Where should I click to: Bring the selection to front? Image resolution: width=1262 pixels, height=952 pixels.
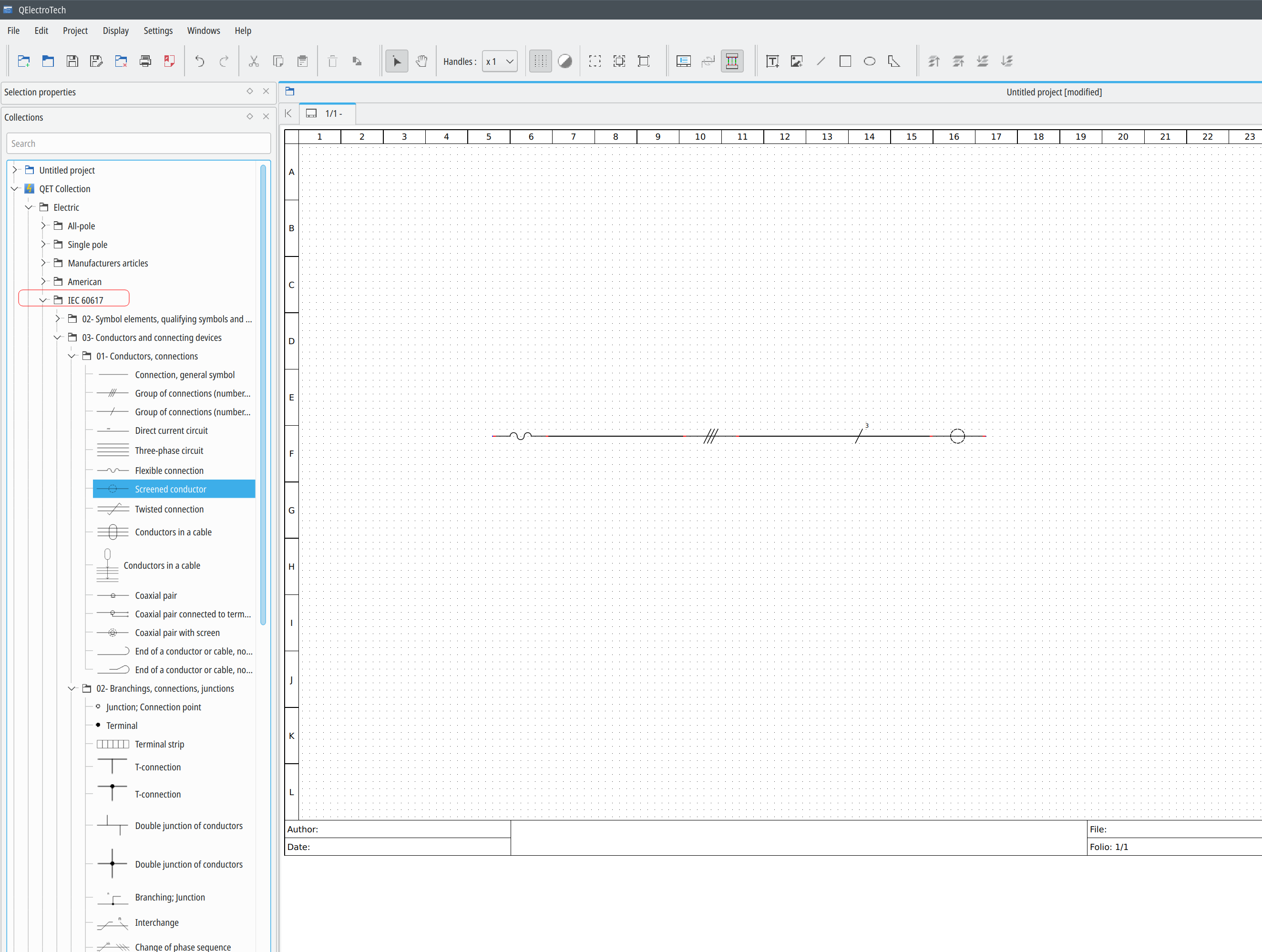(934, 61)
